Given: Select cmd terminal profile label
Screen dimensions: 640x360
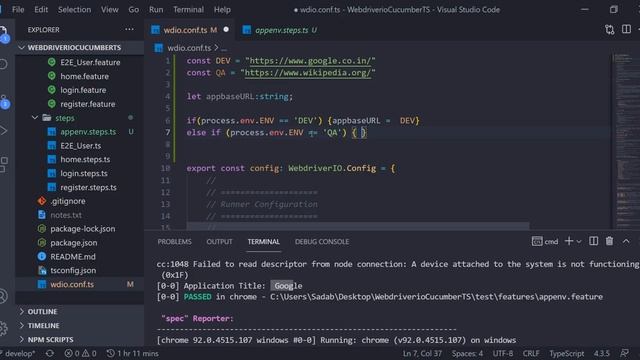Looking at the screenshot, I should (x=551, y=242).
